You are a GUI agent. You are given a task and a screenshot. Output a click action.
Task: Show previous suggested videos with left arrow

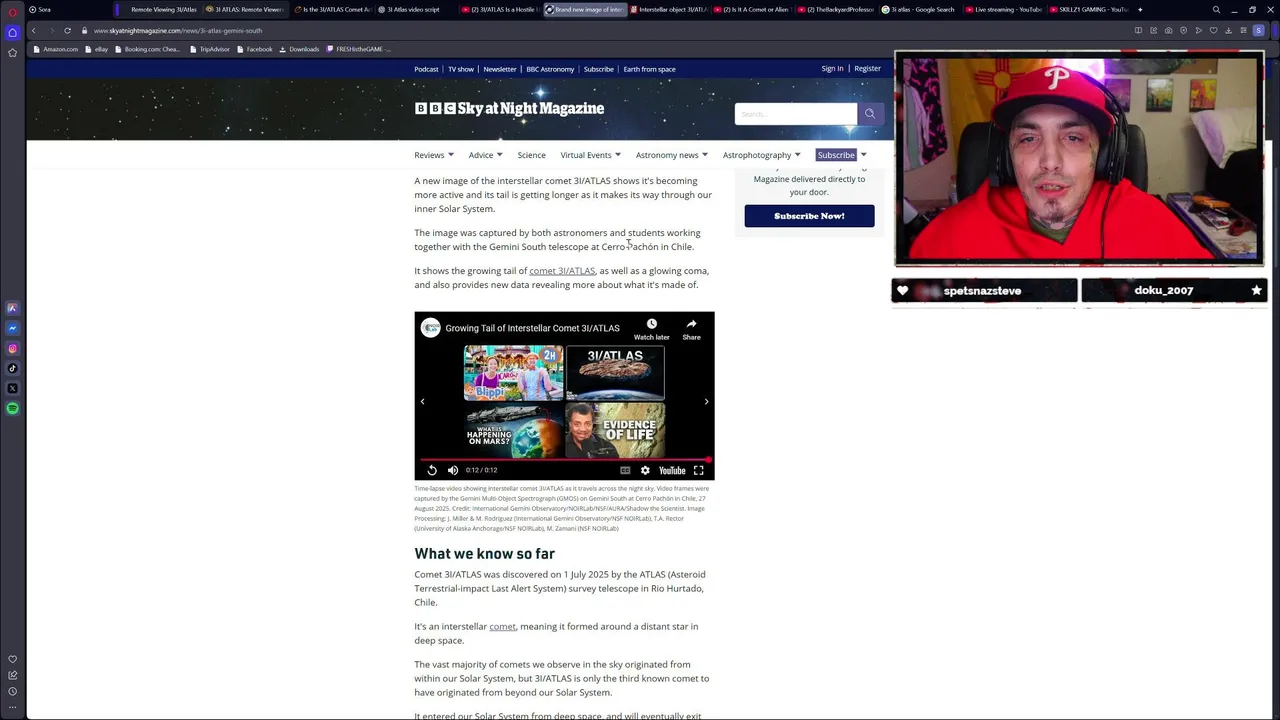click(x=422, y=401)
